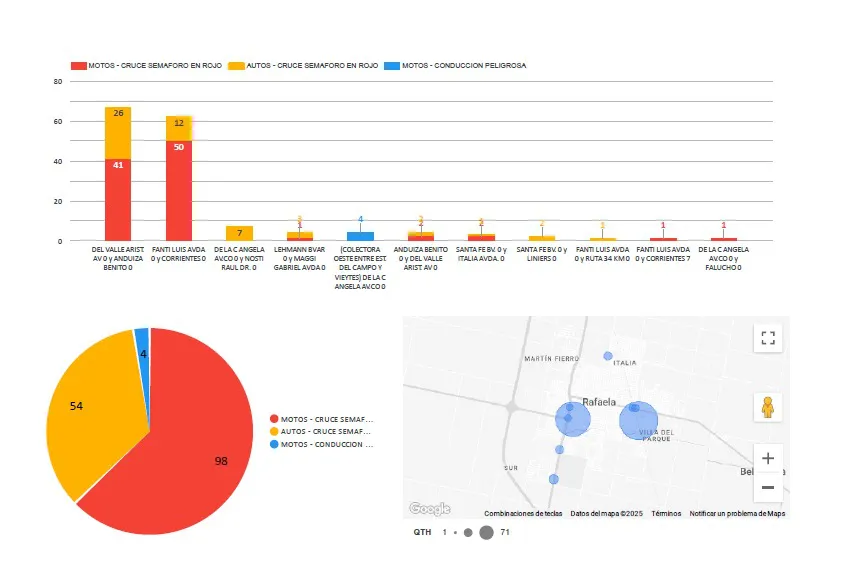Click the red bar segment labeled 50
Viewport: 841px width, 561px height.
179,190
